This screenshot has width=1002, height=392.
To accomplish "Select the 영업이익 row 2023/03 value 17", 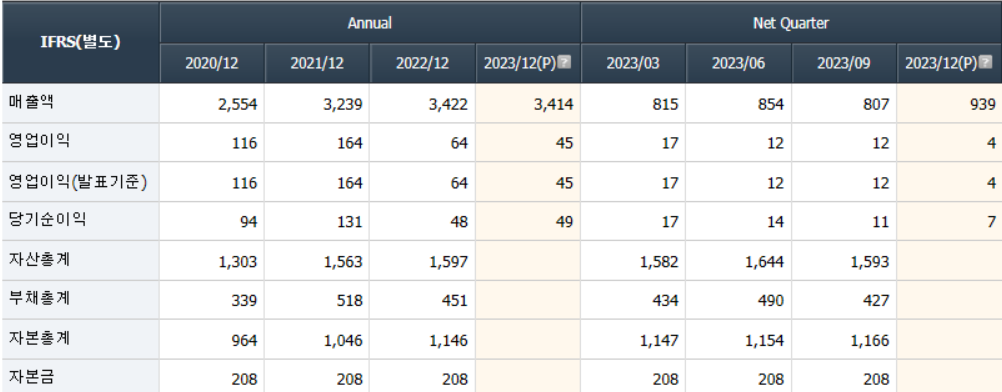I will point(670,143).
